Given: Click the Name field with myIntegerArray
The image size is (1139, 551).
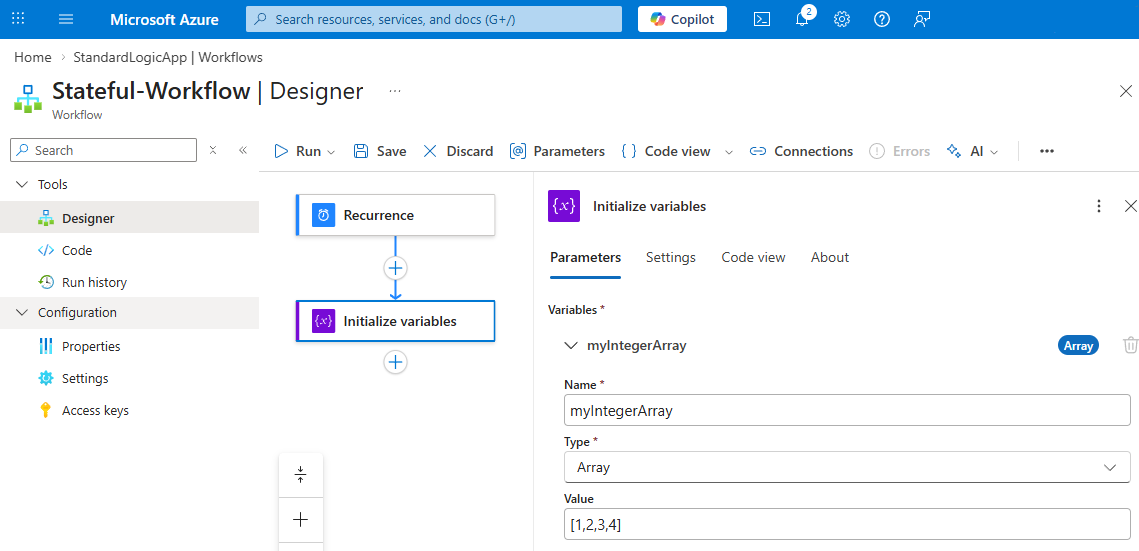Looking at the screenshot, I should [x=847, y=410].
